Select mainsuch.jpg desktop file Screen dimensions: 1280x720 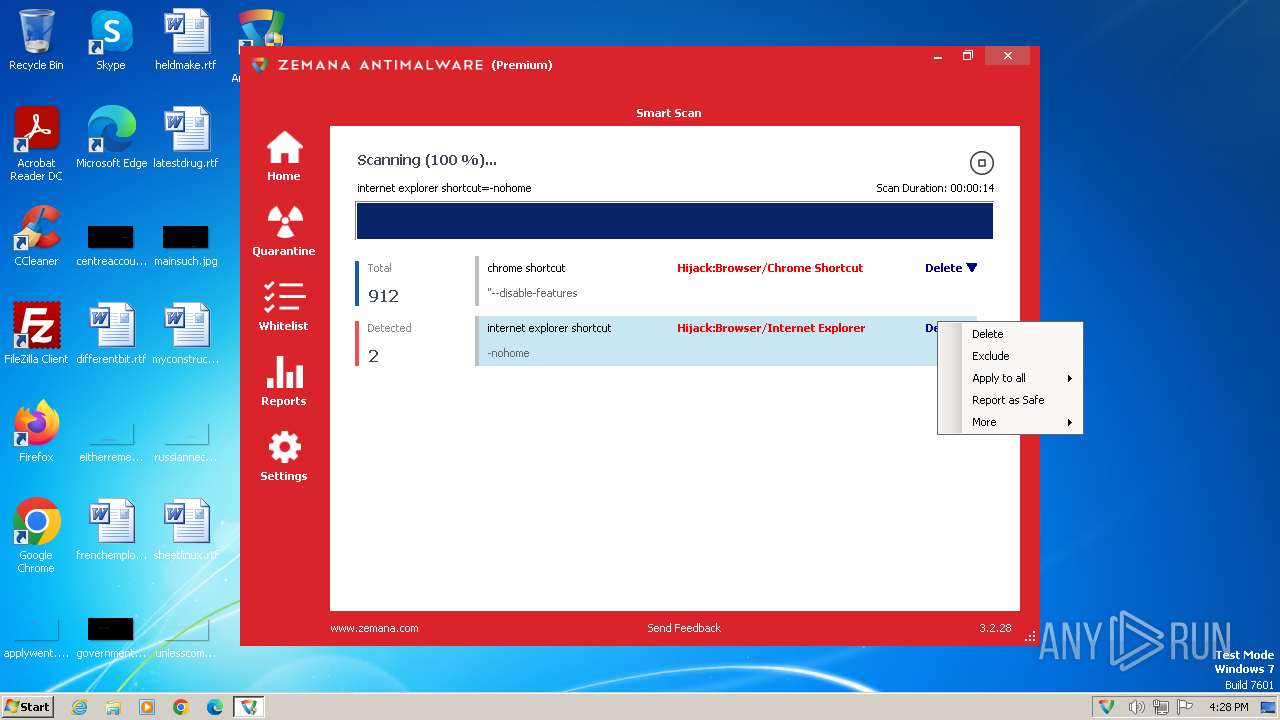186,244
